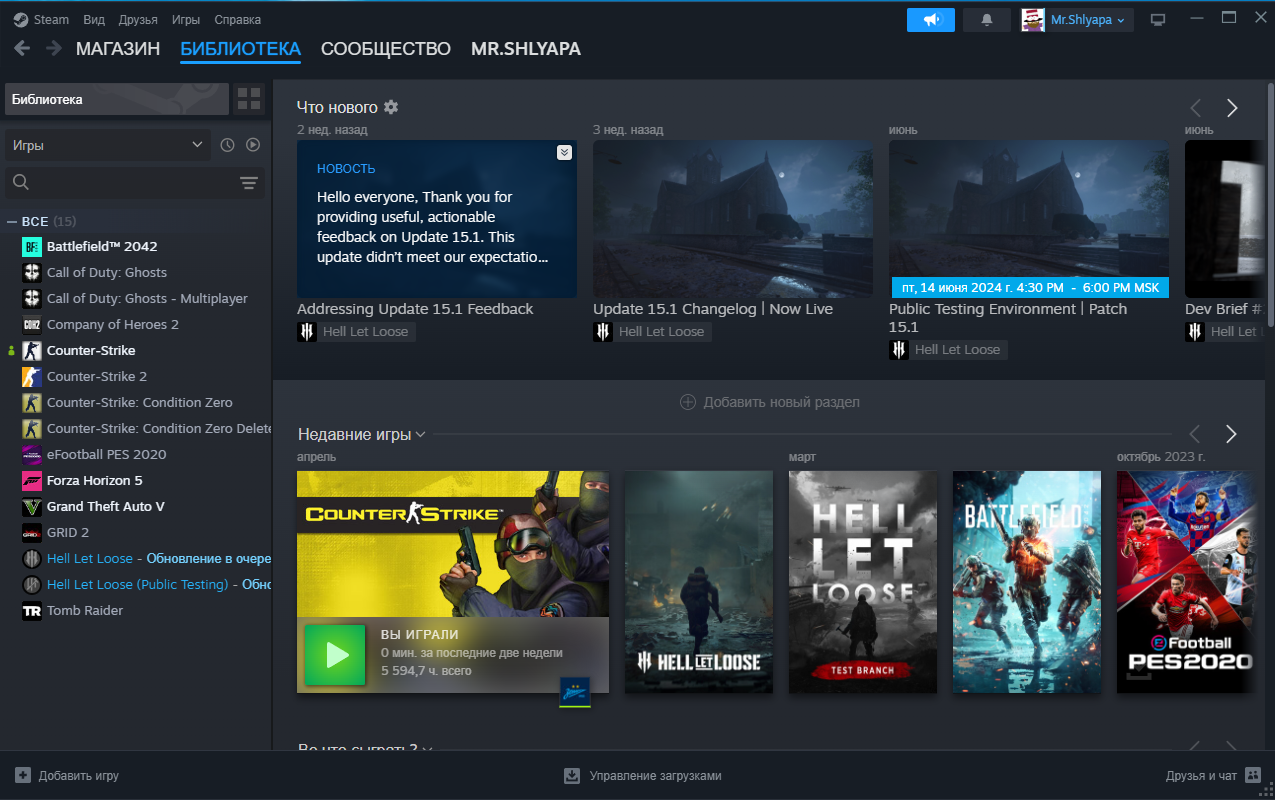
Task: Open settings gear next to Что нового
Action: pos(391,107)
